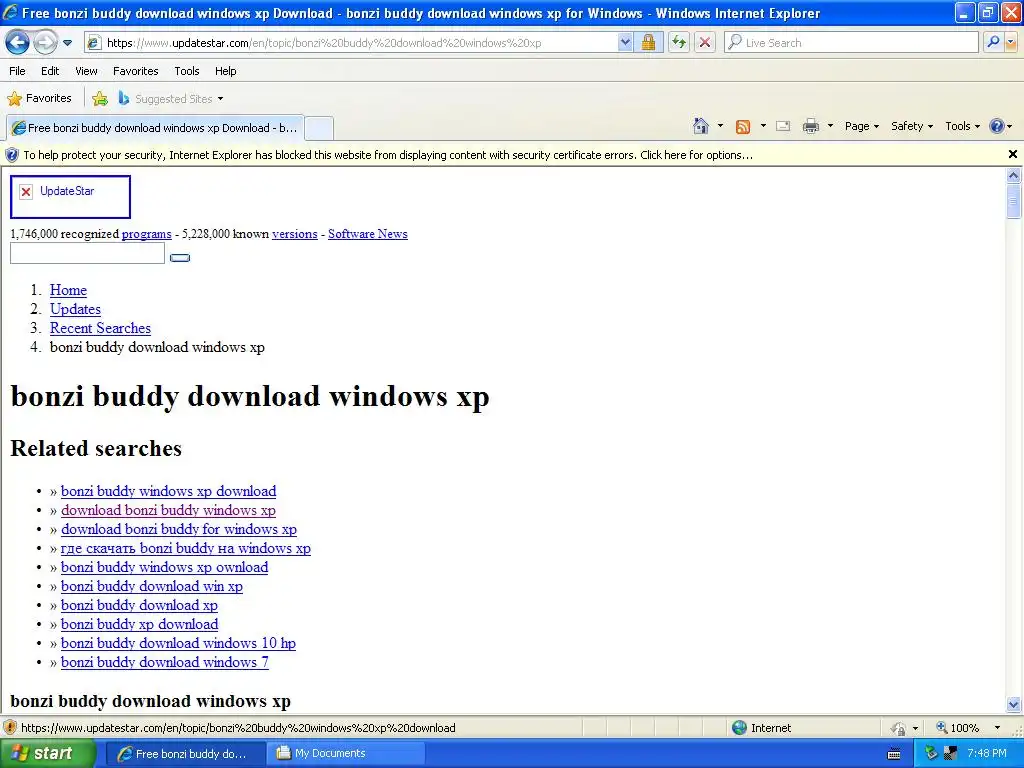Open the programs link
Viewport: 1024px width, 768px height.
tap(146, 234)
